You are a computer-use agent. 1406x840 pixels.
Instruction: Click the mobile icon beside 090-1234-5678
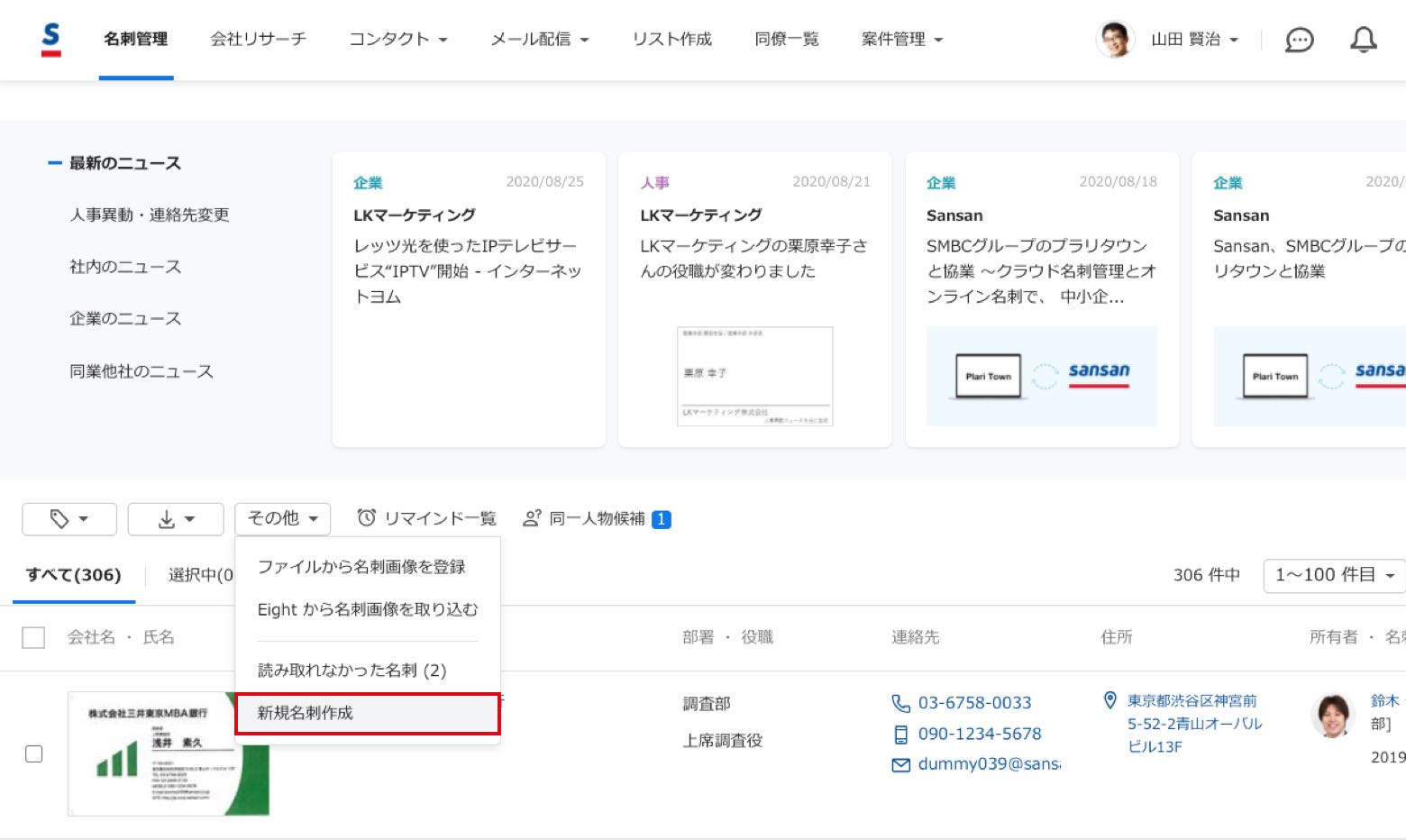click(x=900, y=735)
